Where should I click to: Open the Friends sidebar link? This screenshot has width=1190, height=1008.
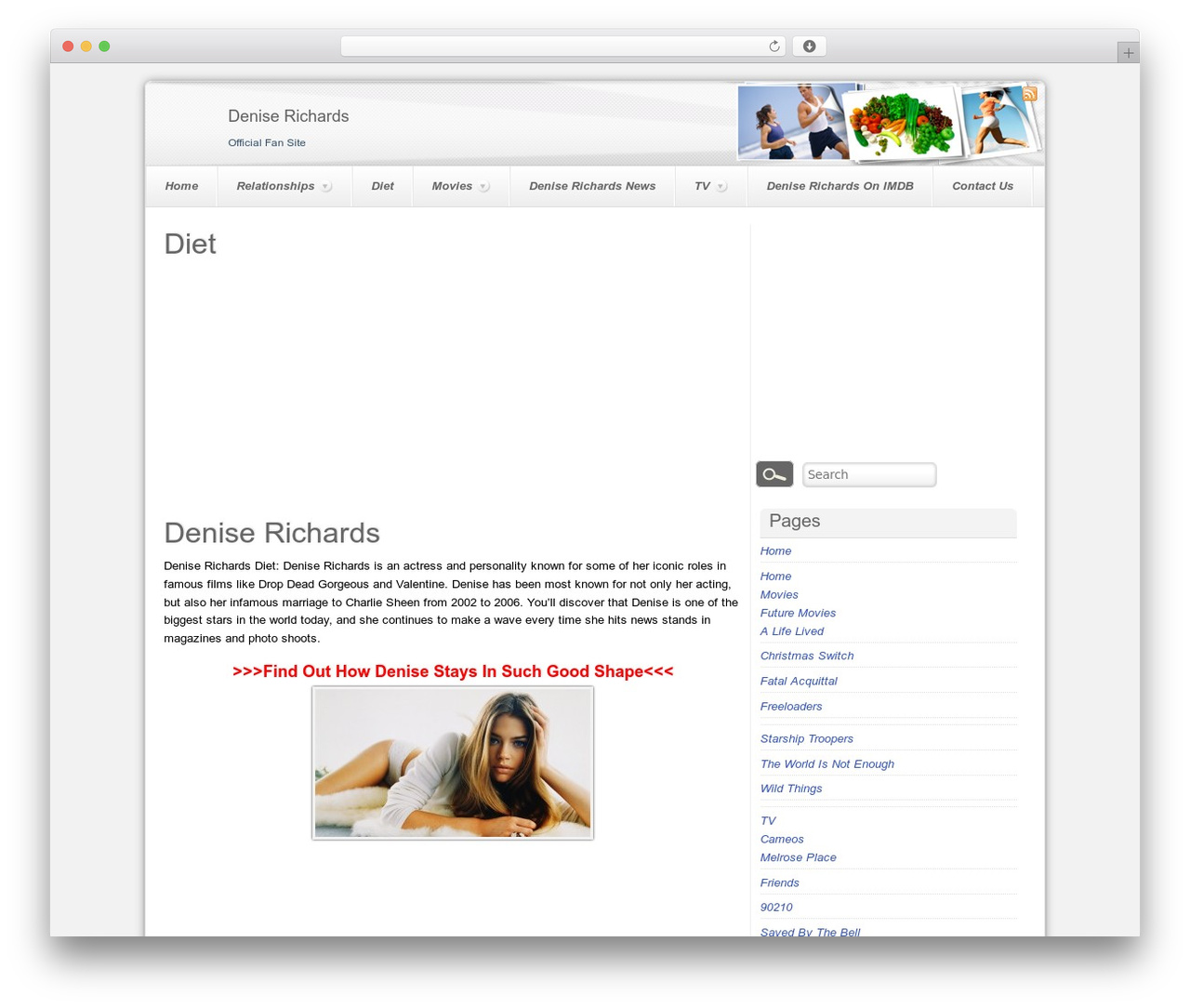point(780,883)
